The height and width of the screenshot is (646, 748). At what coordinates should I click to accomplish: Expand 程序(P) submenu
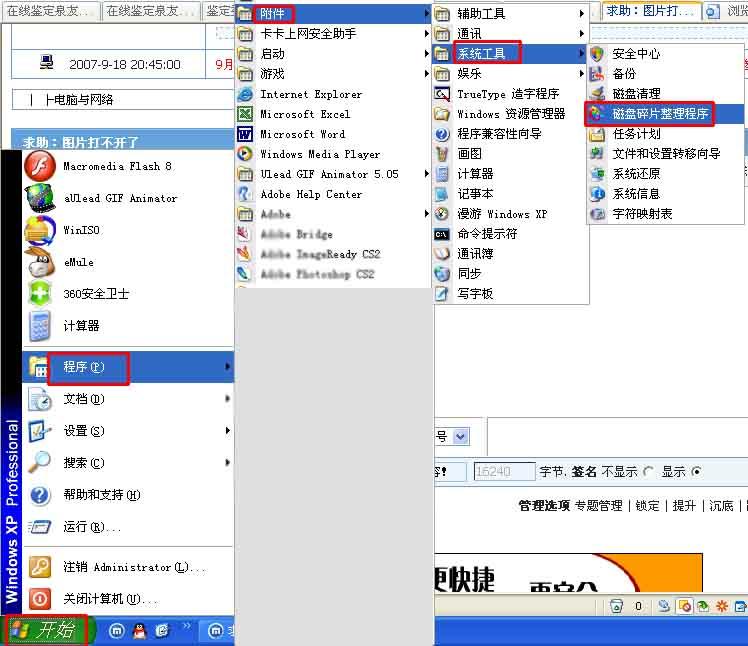pos(128,367)
